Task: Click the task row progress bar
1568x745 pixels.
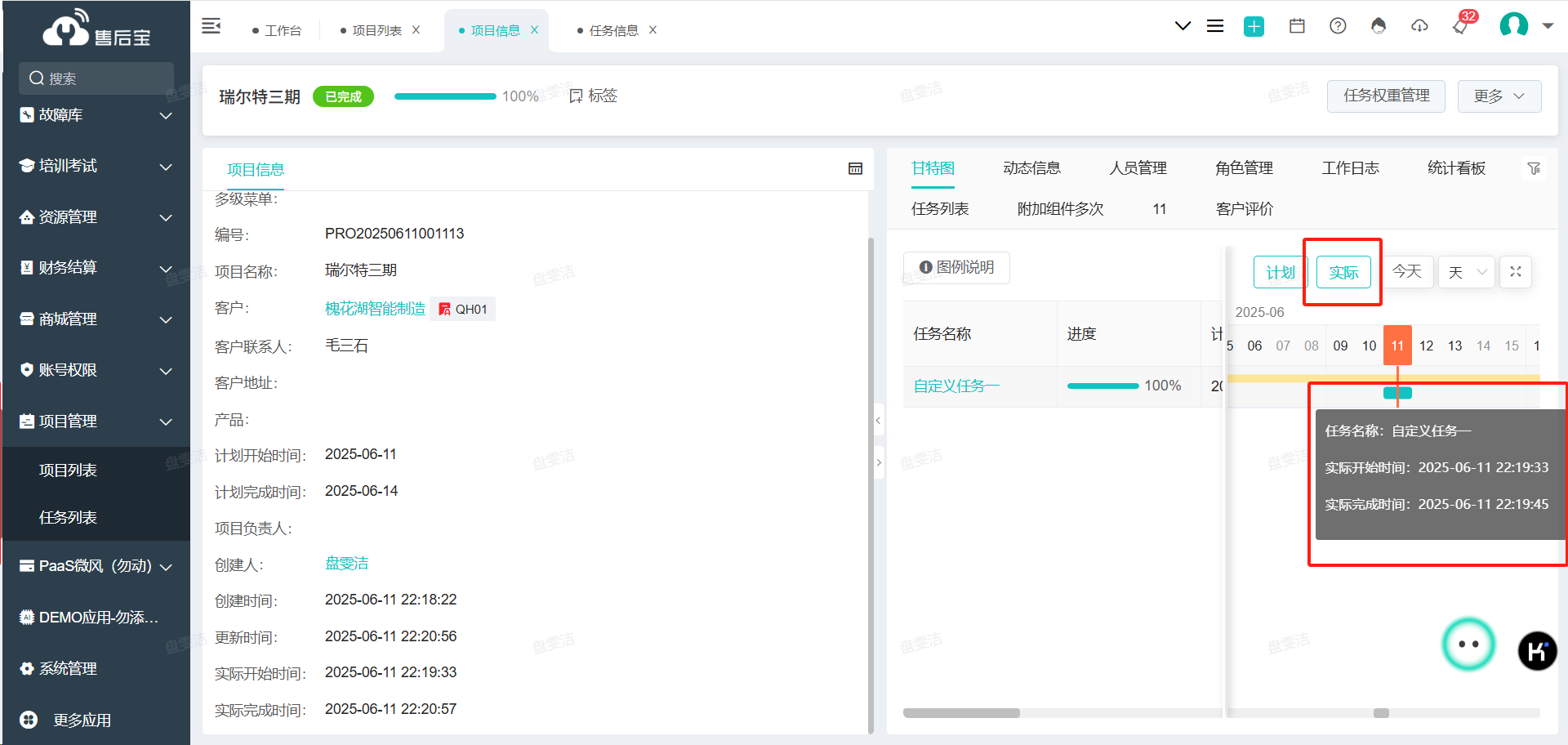Action: coord(1102,386)
